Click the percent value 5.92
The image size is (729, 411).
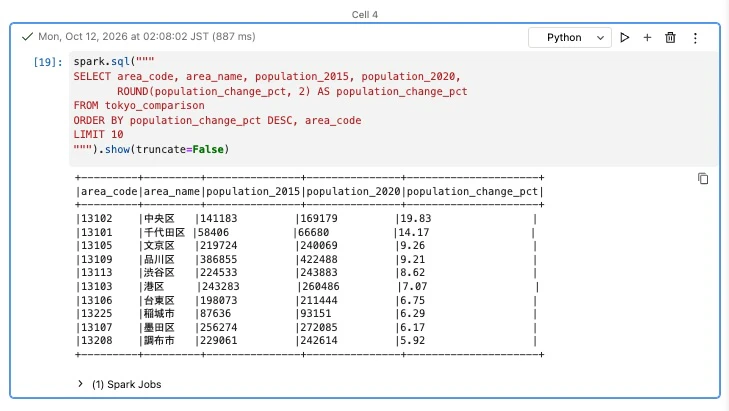(x=412, y=340)
